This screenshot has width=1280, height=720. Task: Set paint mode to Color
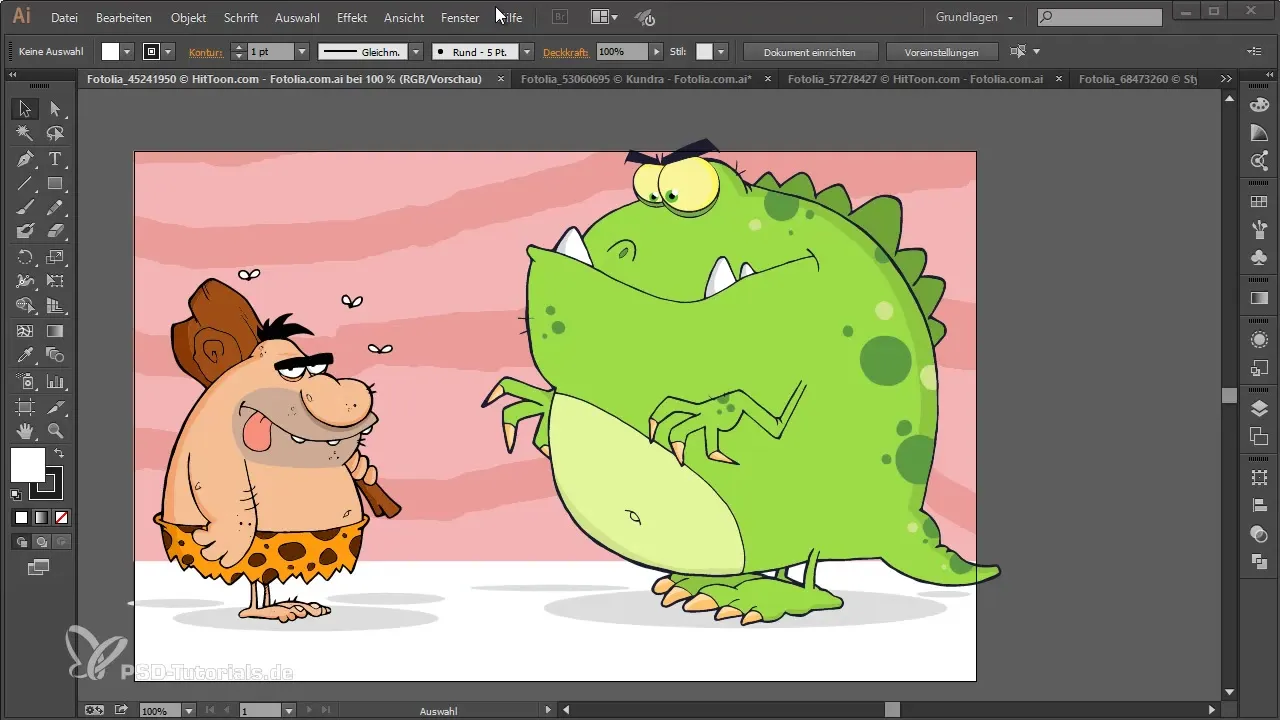pos(21,517)
